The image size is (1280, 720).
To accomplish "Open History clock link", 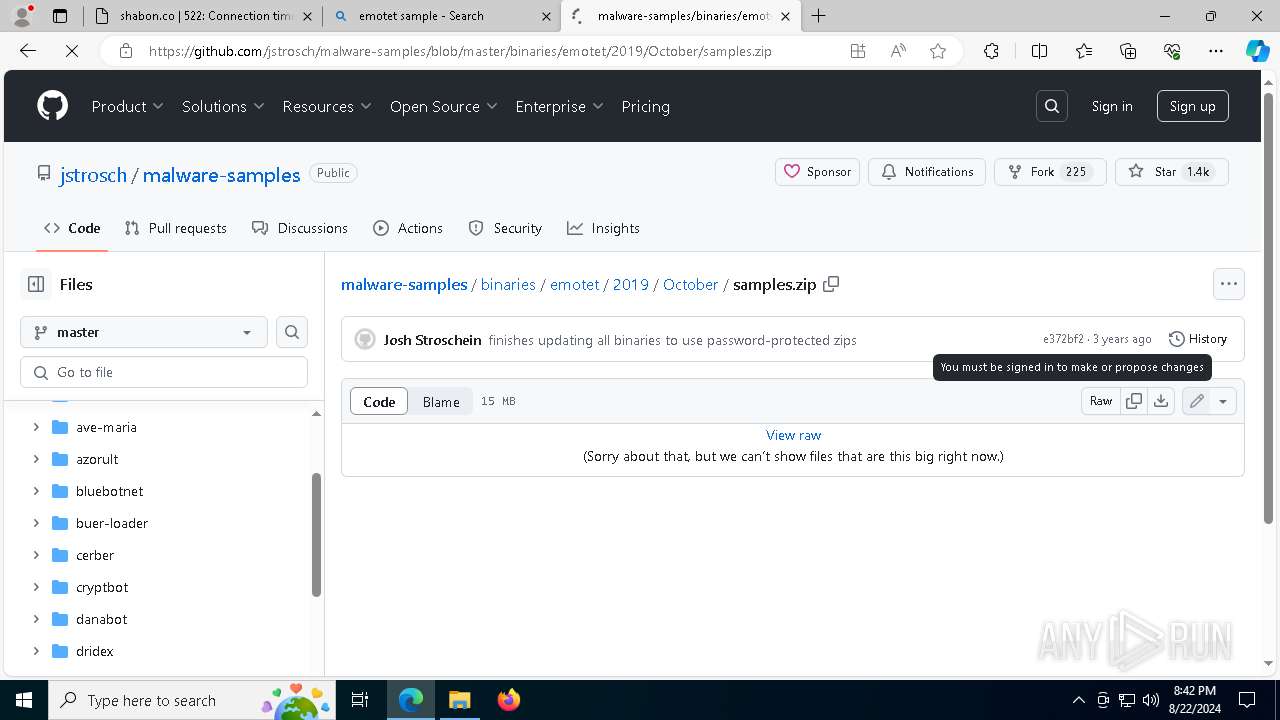I will pos(1198,339).
